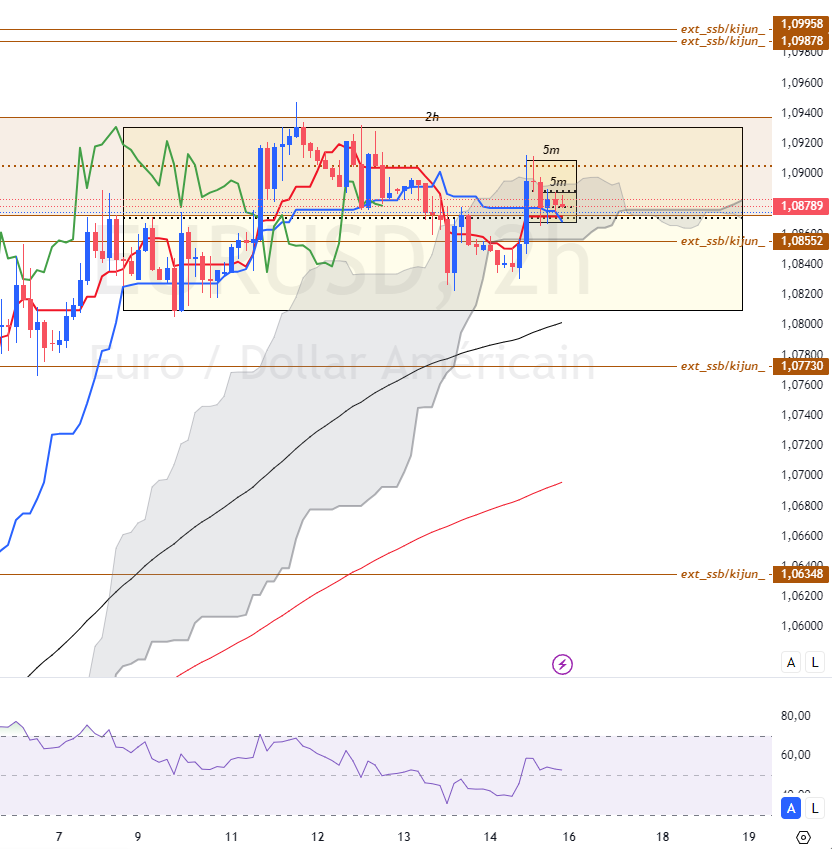Toggle auto scale A button on price chart
Viewport: 832px width, 849px height.
[791, 662]
